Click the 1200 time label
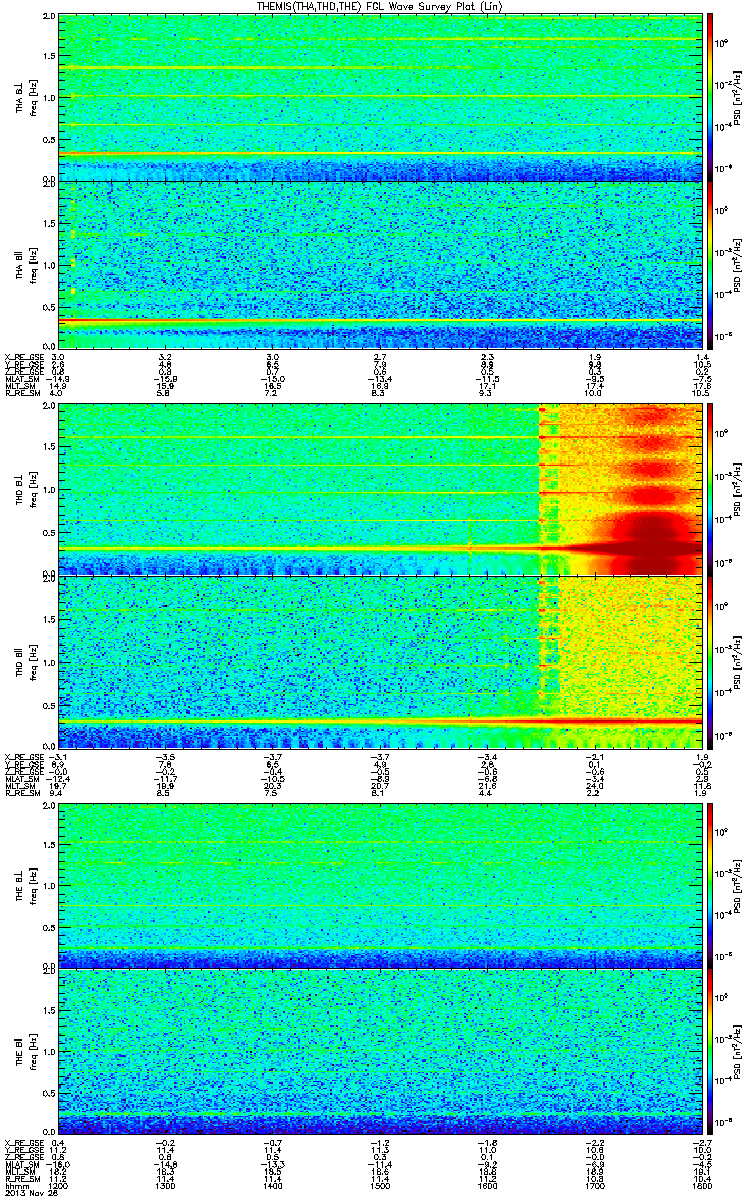This screenshot has height=1200, width=750. coord(59,1187)
